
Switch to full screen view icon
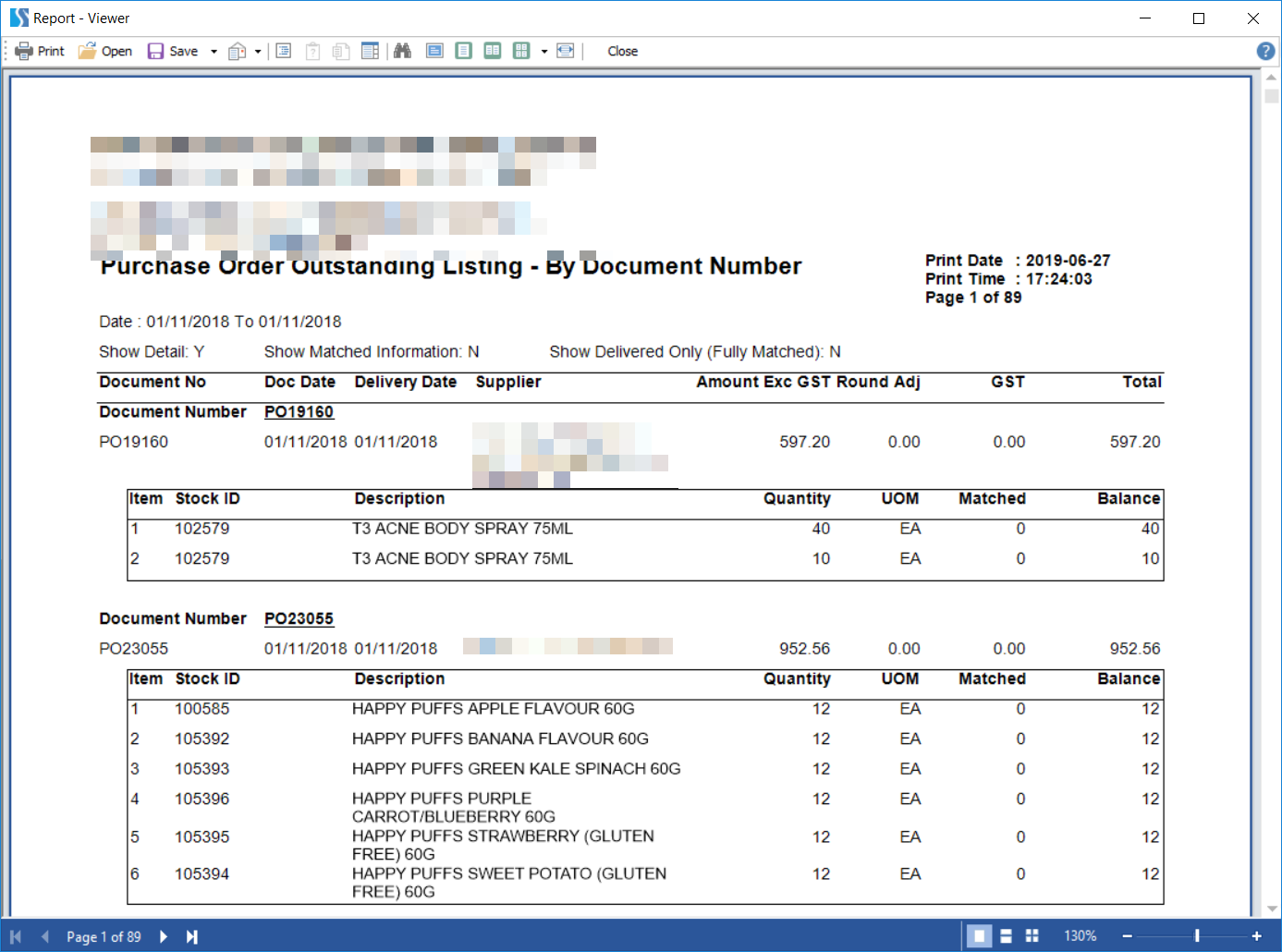(x=434, y=51)
